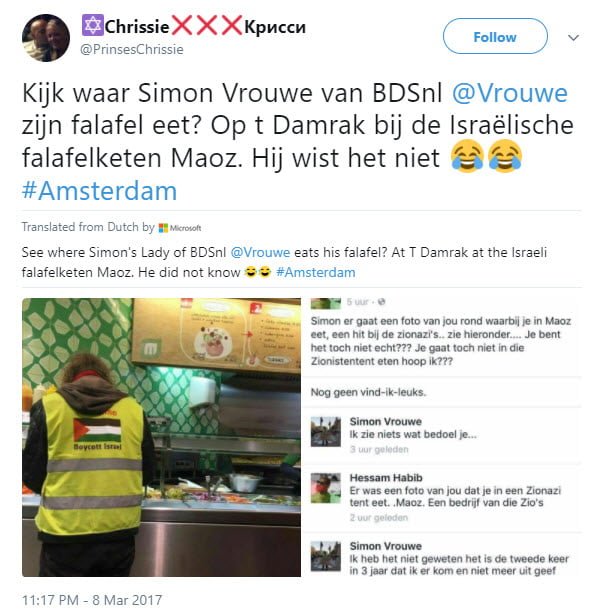This screenshot has width=614, height=616.
Task: Open the falafel shop photo
Action: tap(161, 437)
